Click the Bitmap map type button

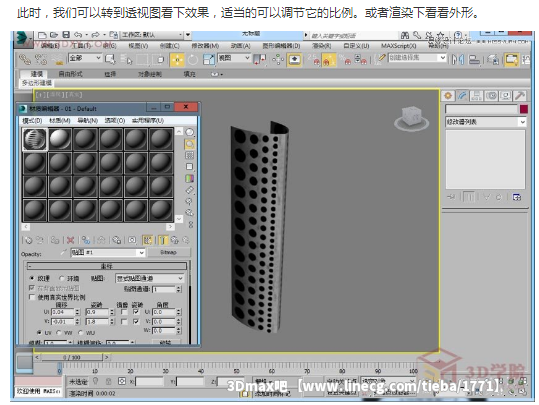coord(168,252)
